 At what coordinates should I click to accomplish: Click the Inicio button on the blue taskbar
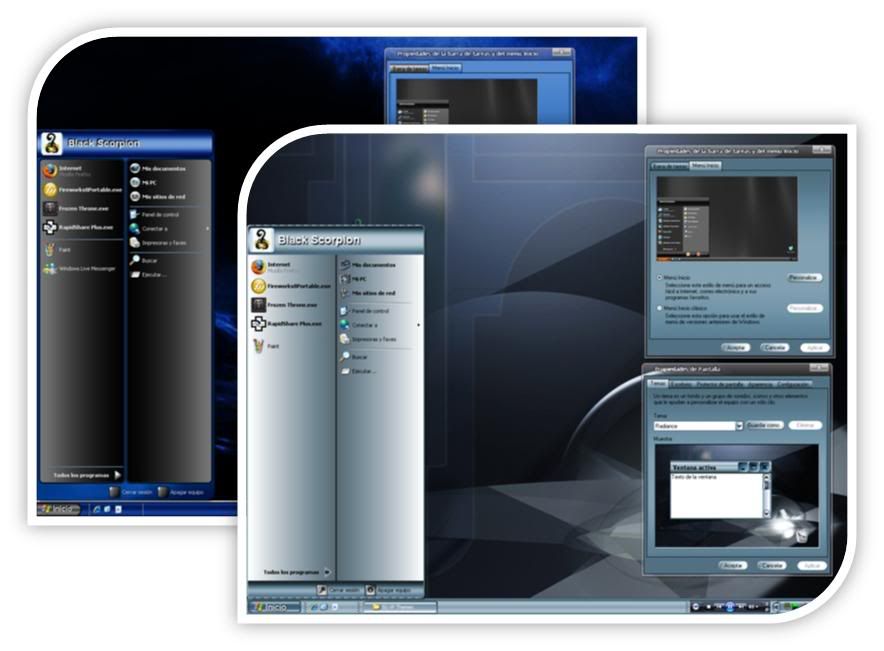(59, 509)
